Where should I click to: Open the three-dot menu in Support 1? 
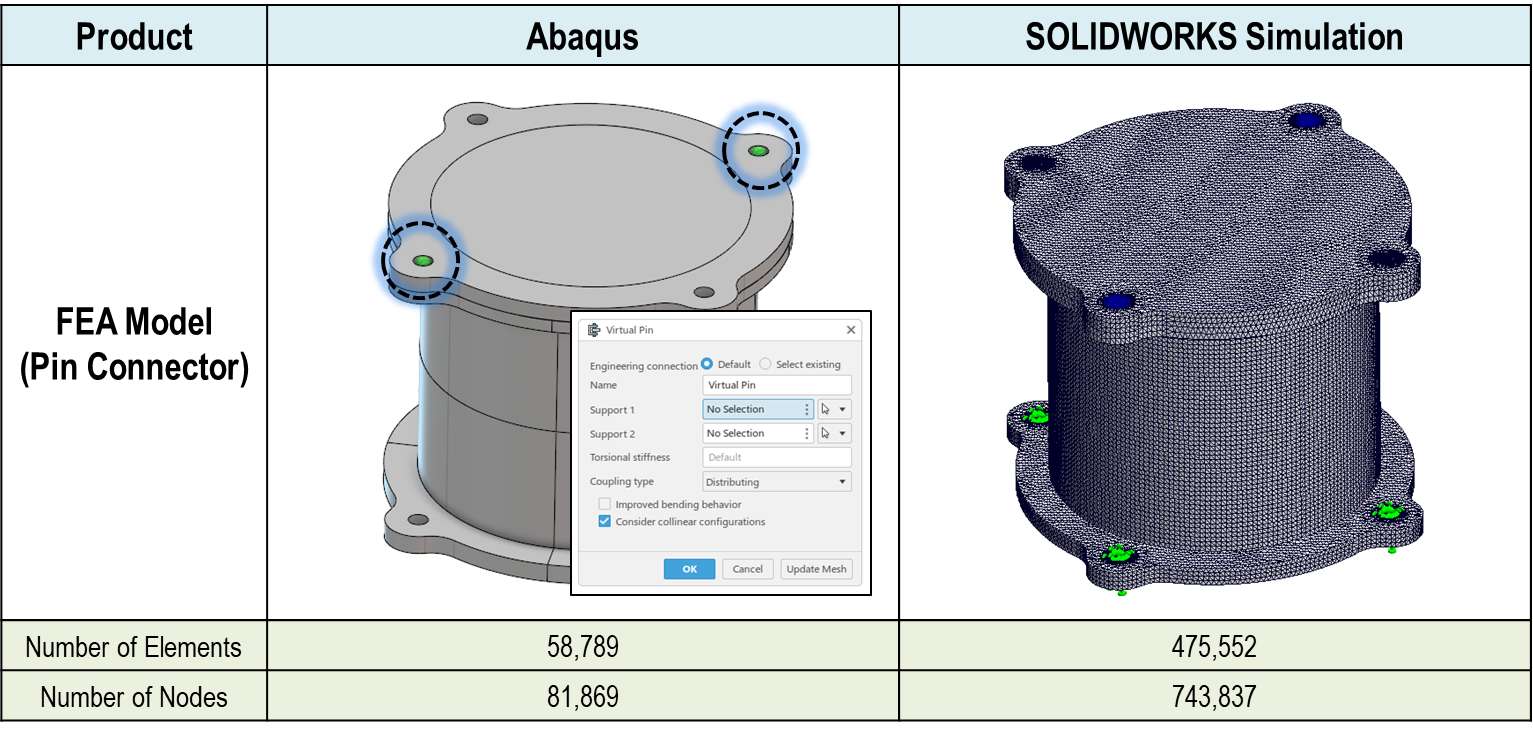click(x=807, y=409)
